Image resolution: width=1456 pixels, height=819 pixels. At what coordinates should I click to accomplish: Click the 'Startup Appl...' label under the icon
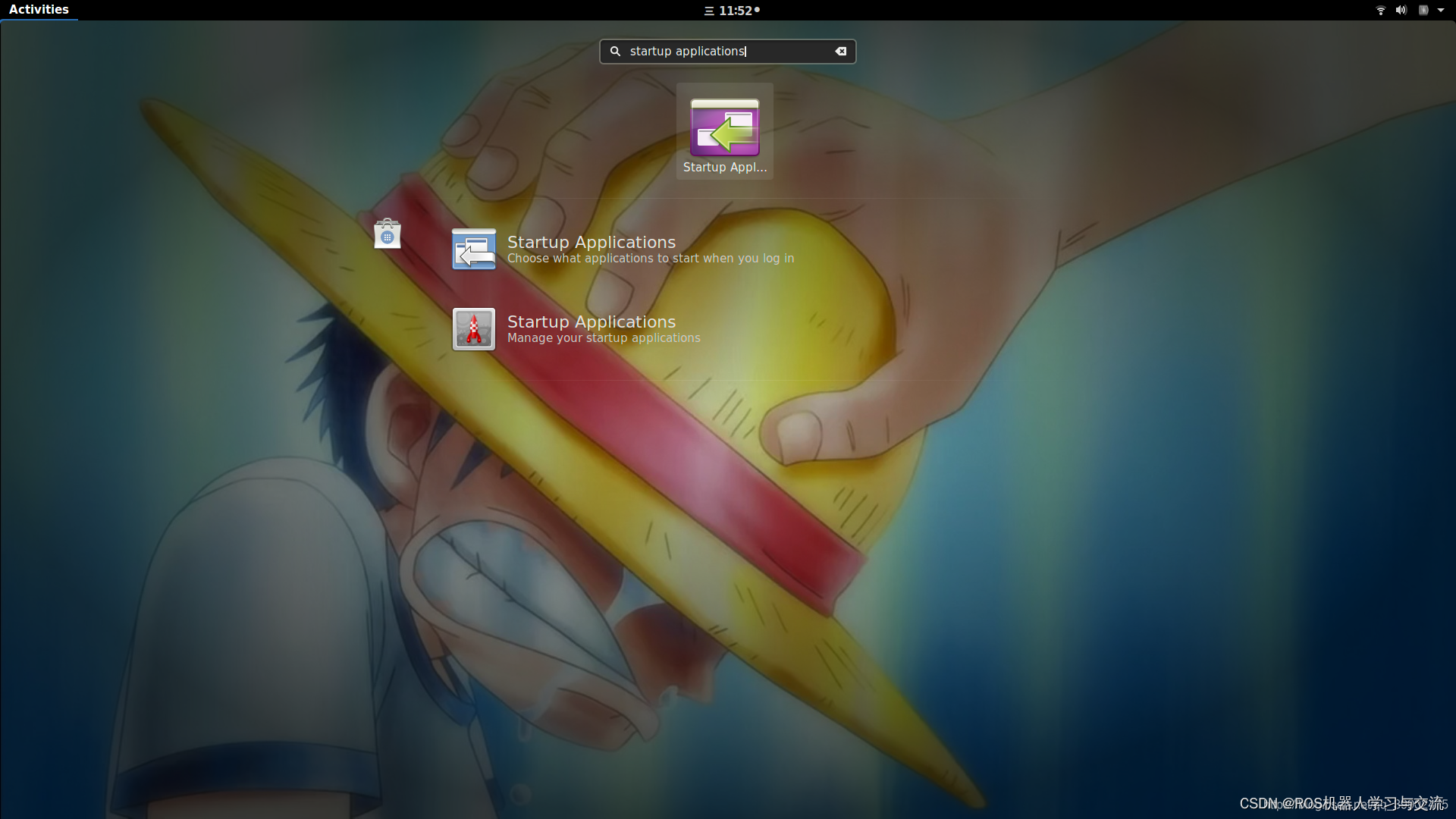(723, 167)
